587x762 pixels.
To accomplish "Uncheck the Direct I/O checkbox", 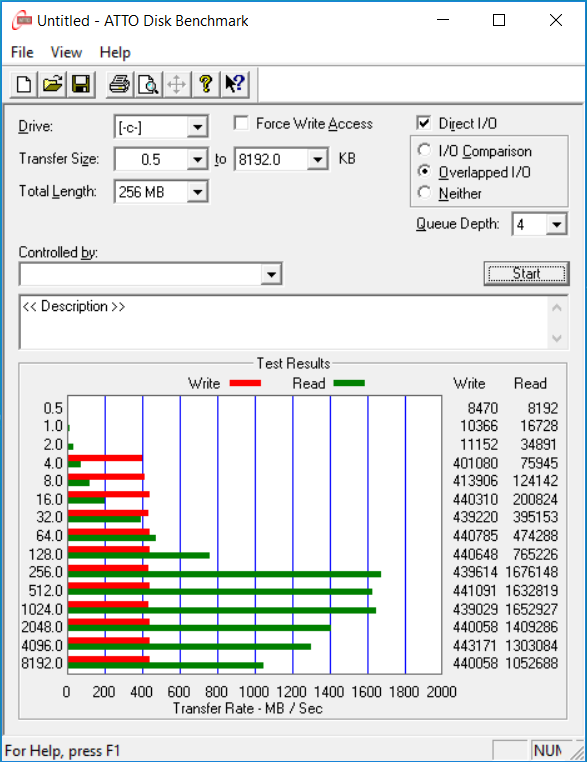I will tap(424, 123).
